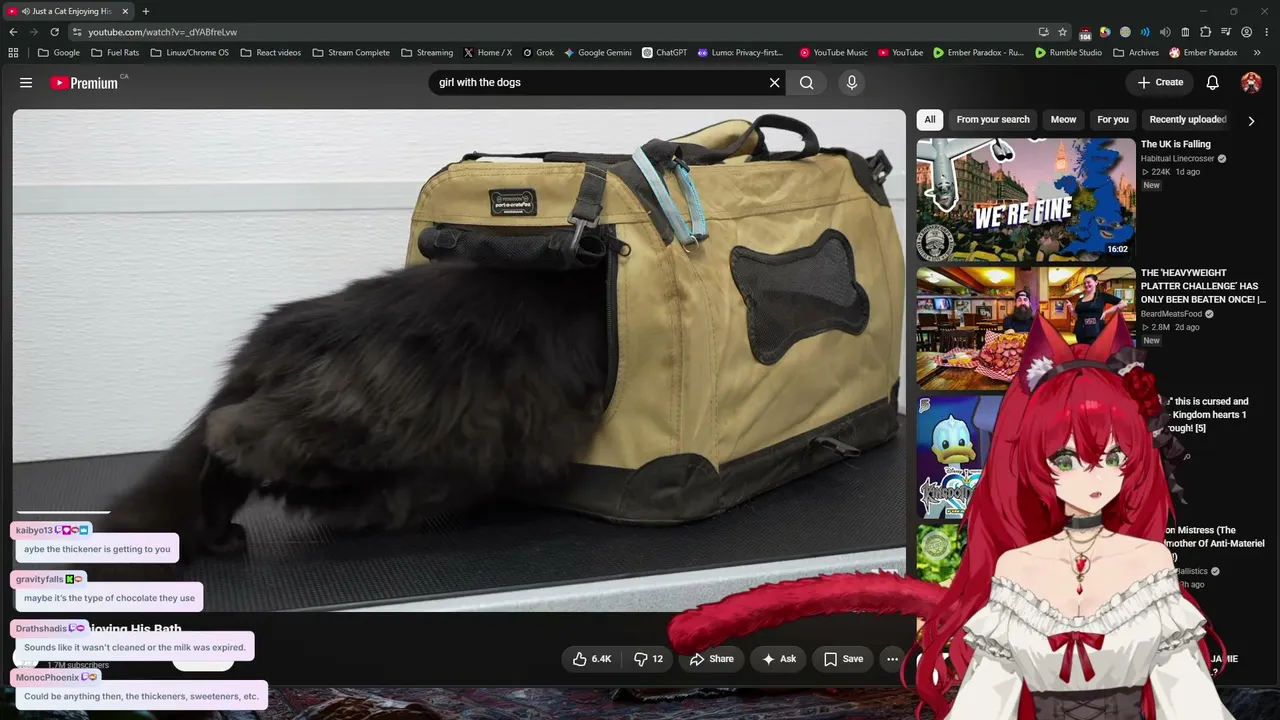The width and height of the screenshot is (1280, 720).
Task: Open the Stream Complete bookmarks folder
Action: [351, 53]
